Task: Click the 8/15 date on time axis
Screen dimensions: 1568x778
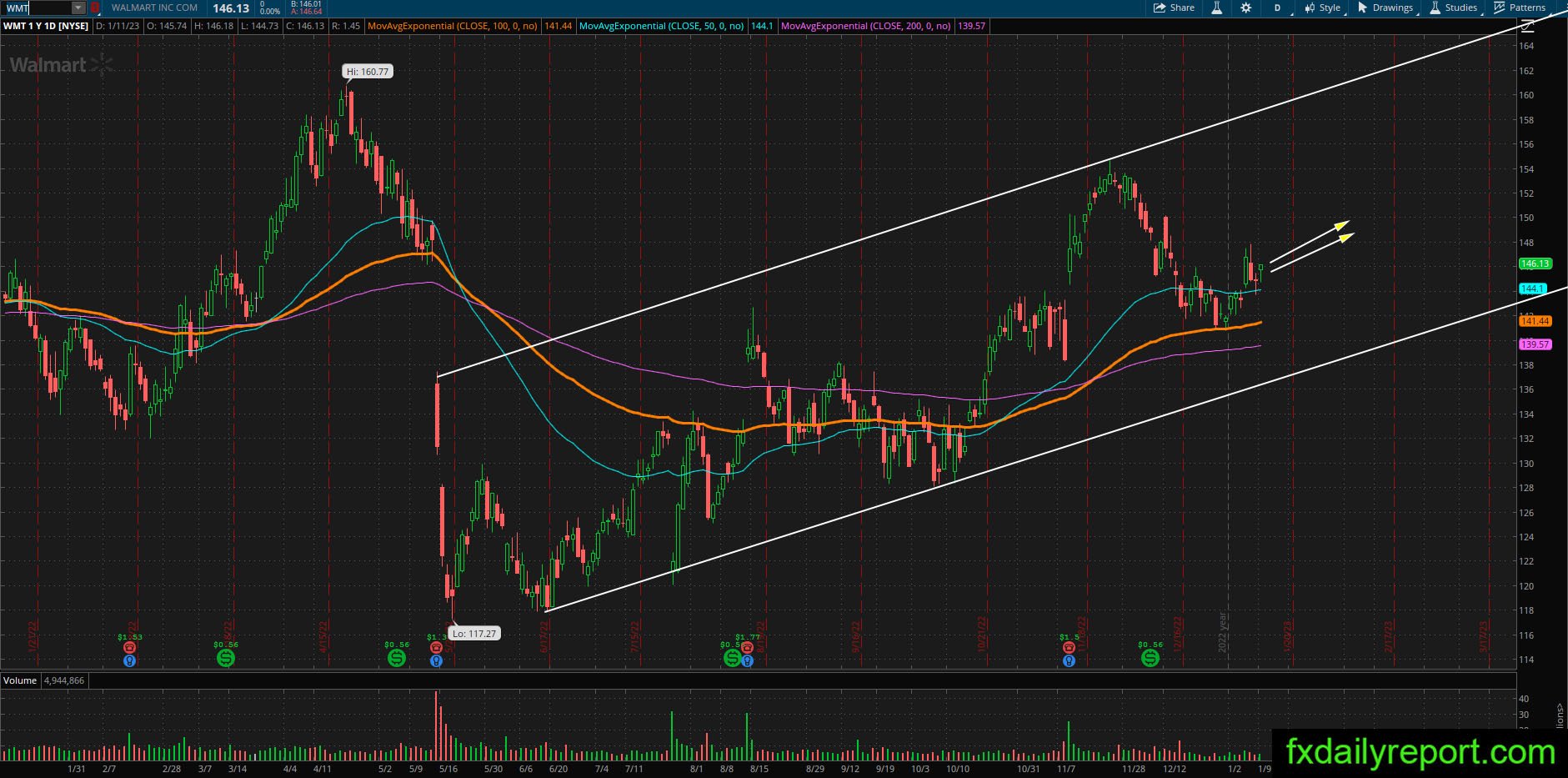Action: [x=759, y=769]
